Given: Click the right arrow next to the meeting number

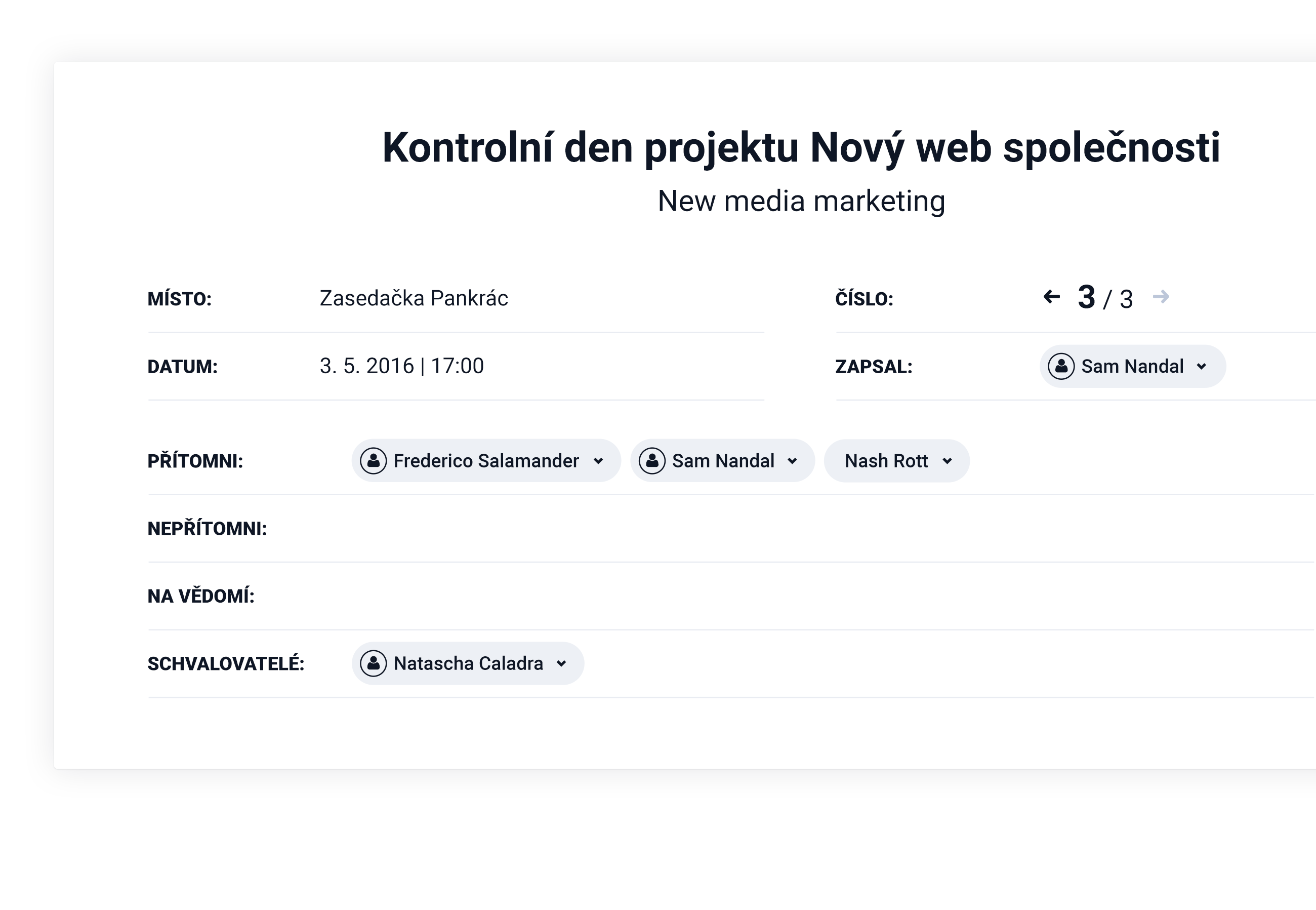Looking at the screenshot, I should [x=1161, y=296].
